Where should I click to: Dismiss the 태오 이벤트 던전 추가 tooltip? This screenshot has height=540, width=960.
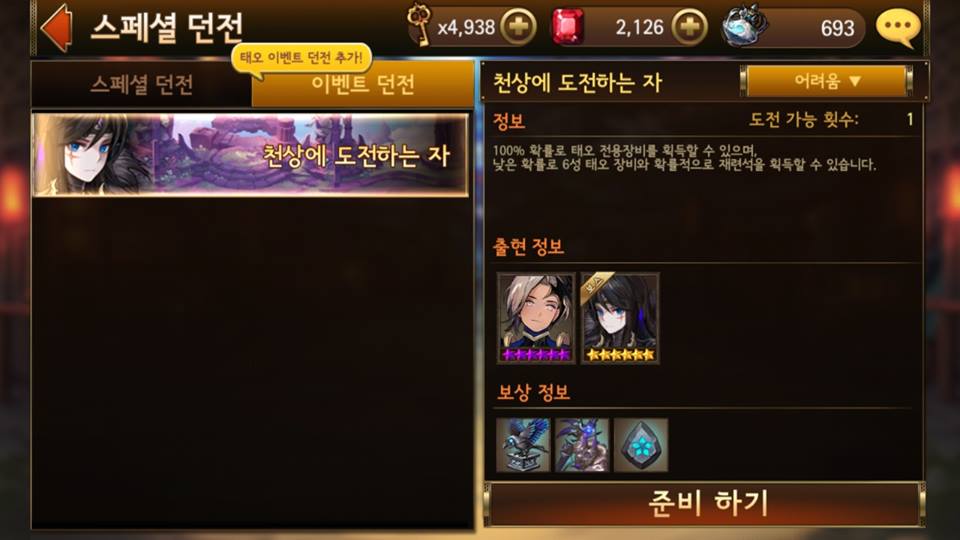pyautogui.click(x=301, y=59)
